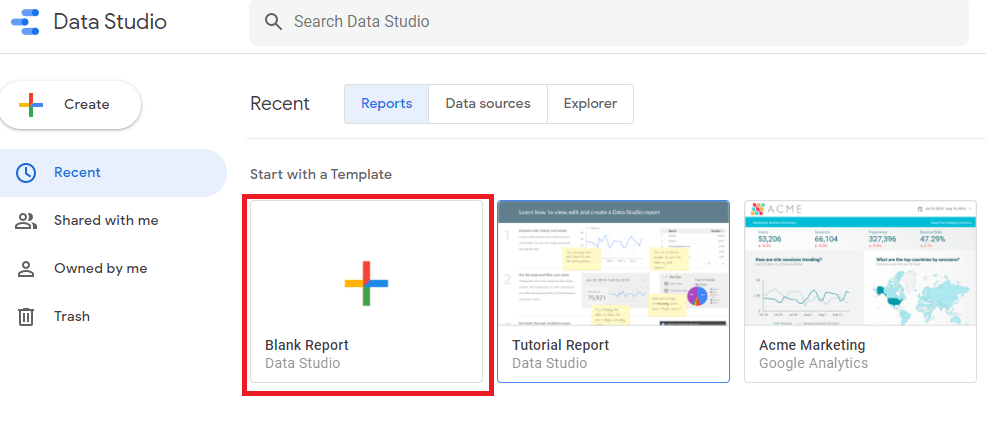Click the Data Studio logo icon
986x428 pixels.
26,22
